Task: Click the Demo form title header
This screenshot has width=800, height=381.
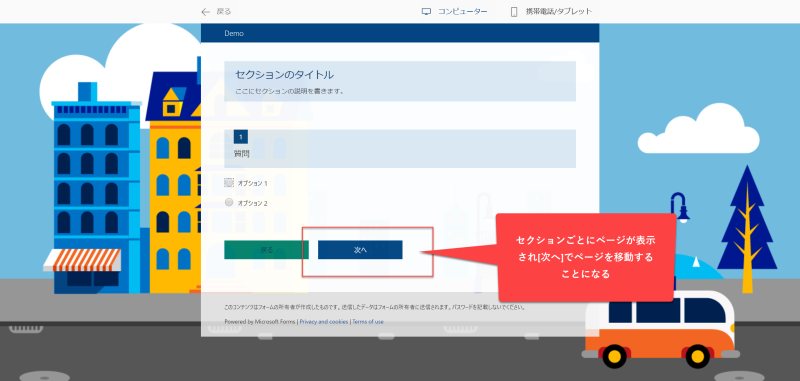Action: (234, 33)
